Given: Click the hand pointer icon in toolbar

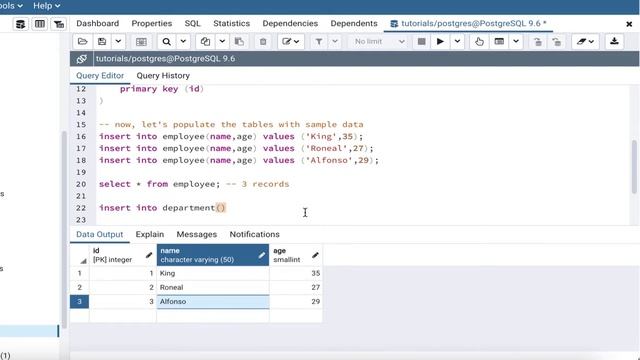Looking at the screenshot, I should (479, 42).
